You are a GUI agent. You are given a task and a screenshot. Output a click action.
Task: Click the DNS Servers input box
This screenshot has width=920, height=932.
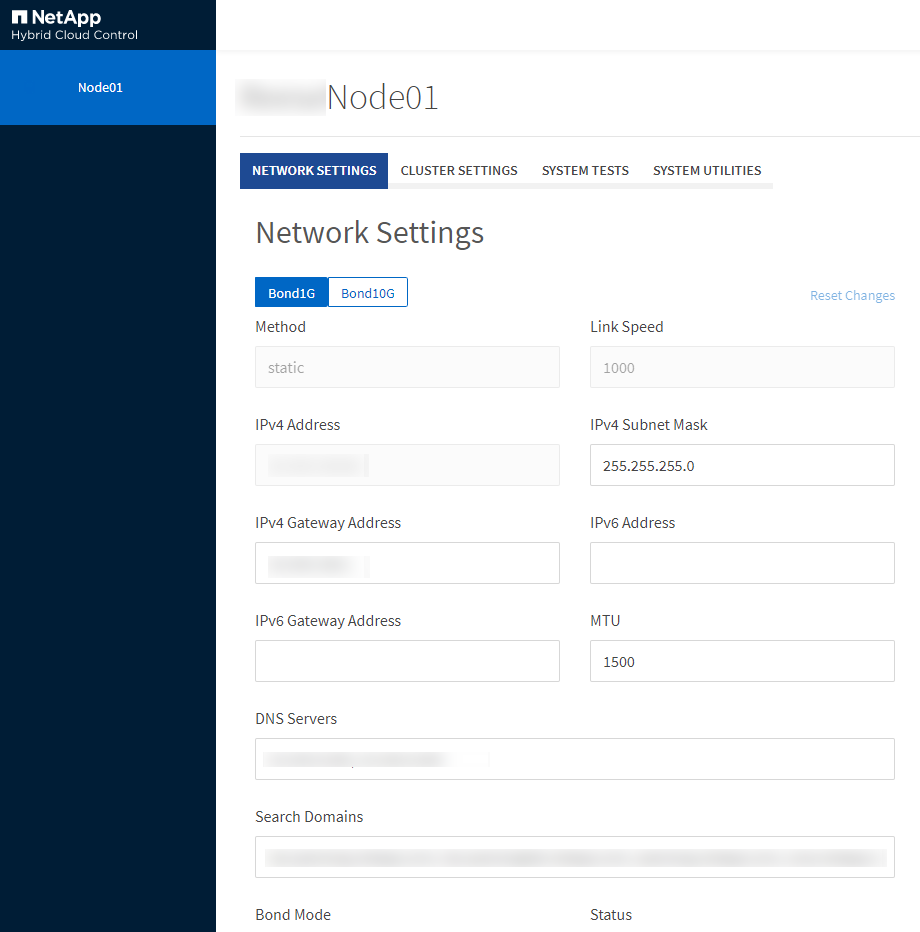[x=574, y=759]
